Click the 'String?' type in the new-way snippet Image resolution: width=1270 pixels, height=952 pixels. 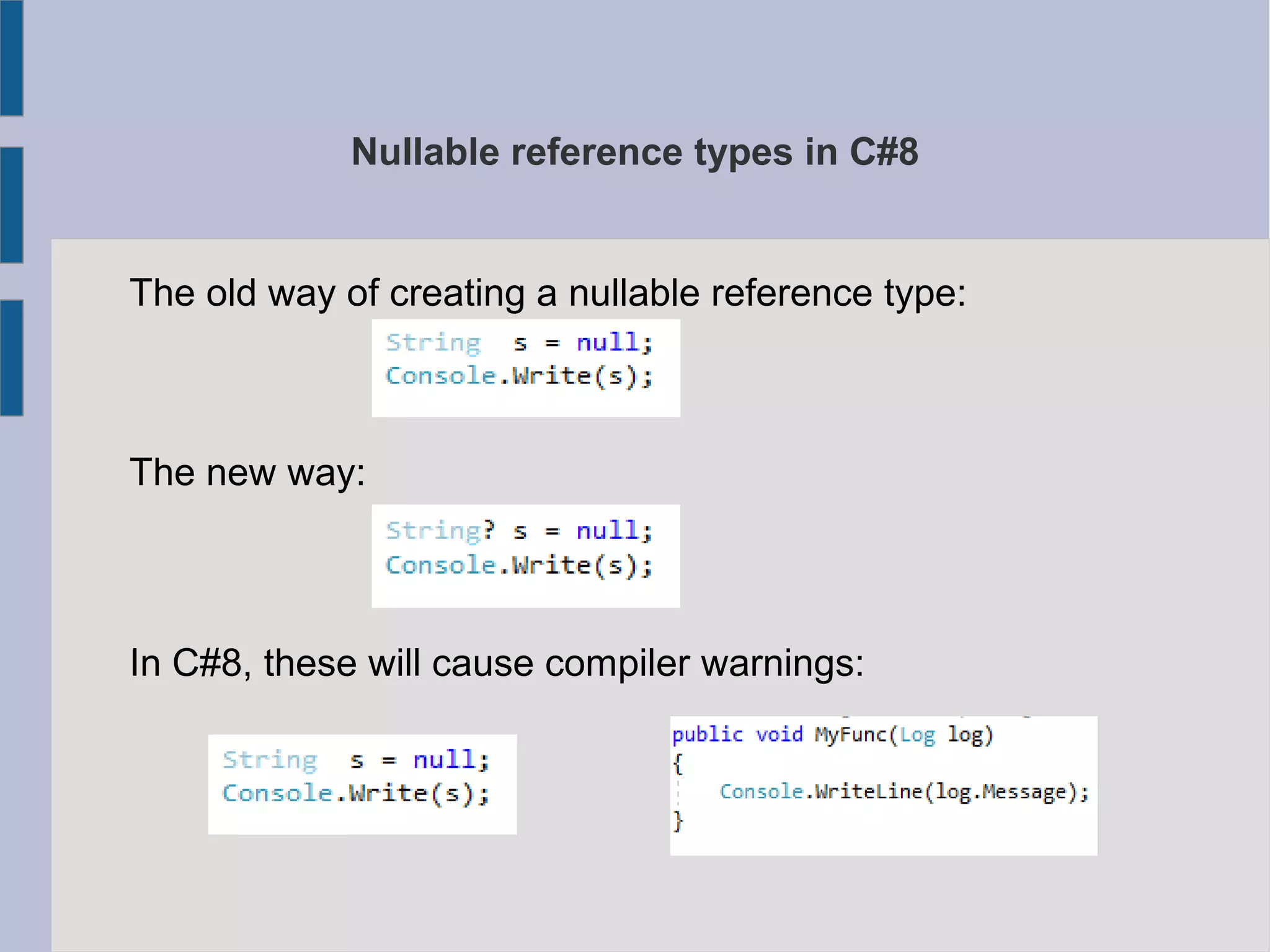[x=440, y=531]
